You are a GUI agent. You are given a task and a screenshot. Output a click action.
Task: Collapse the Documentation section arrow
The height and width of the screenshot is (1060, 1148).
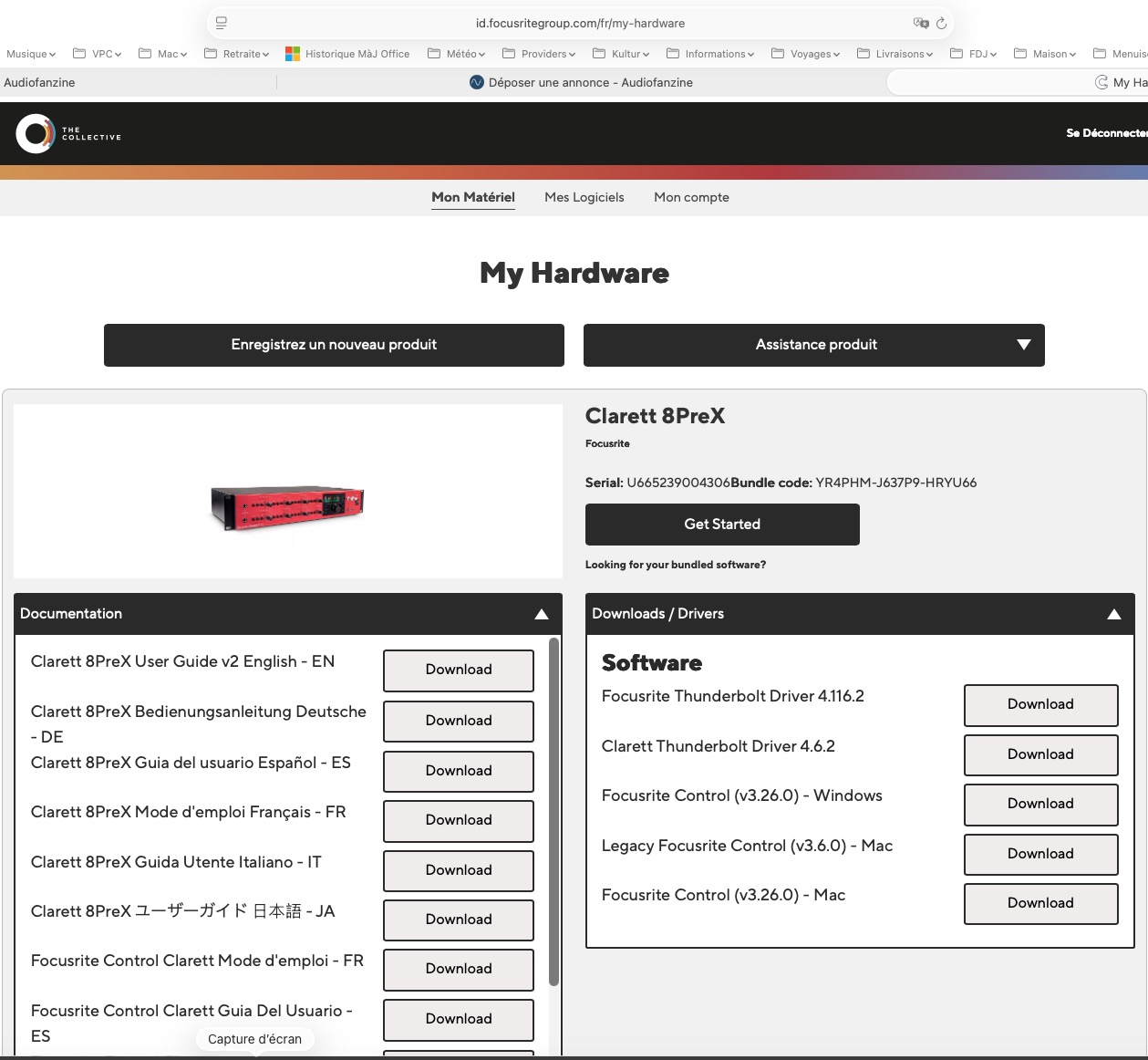pyautogui.click(x=542, y=614)
